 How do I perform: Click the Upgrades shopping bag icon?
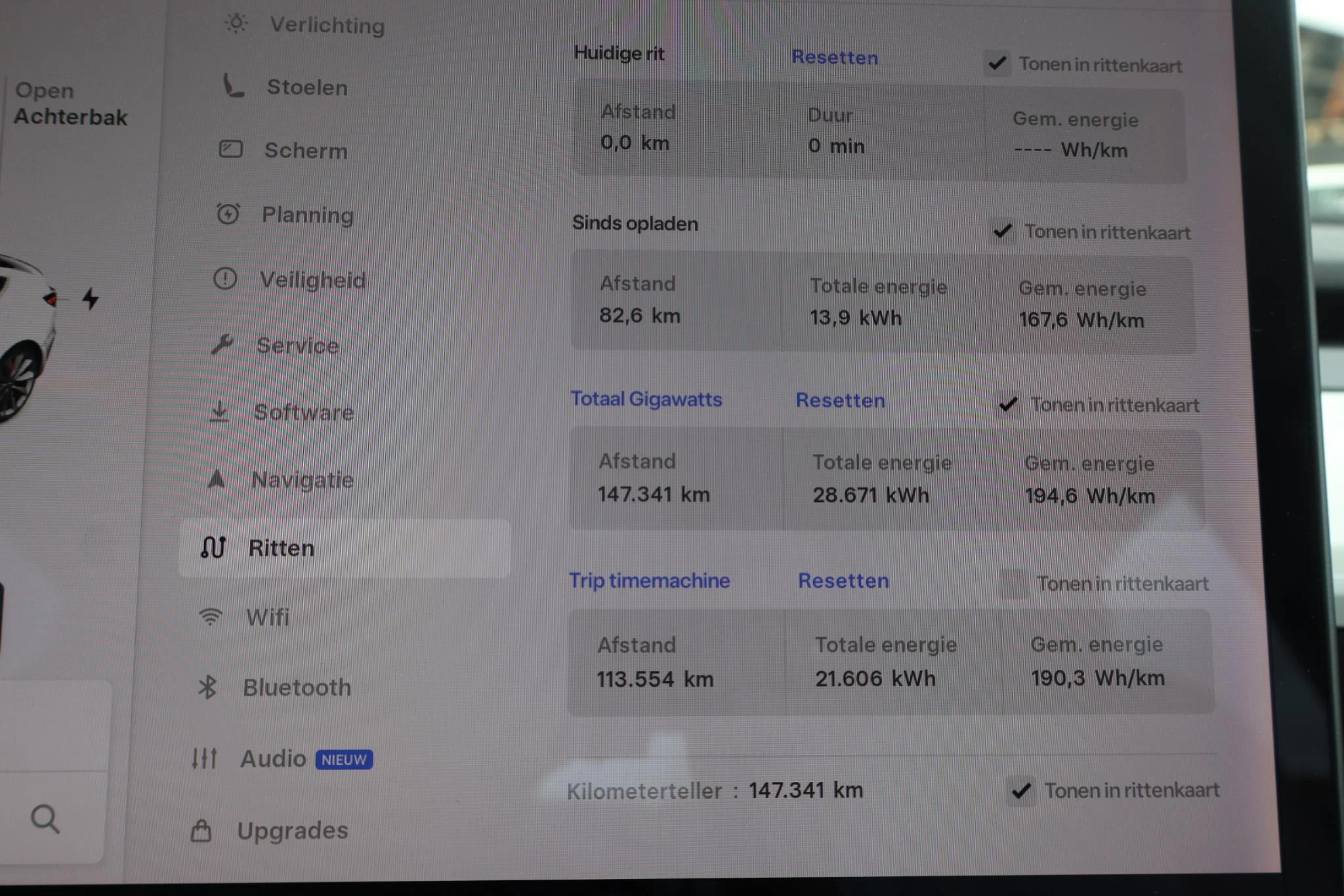point(201,830)
